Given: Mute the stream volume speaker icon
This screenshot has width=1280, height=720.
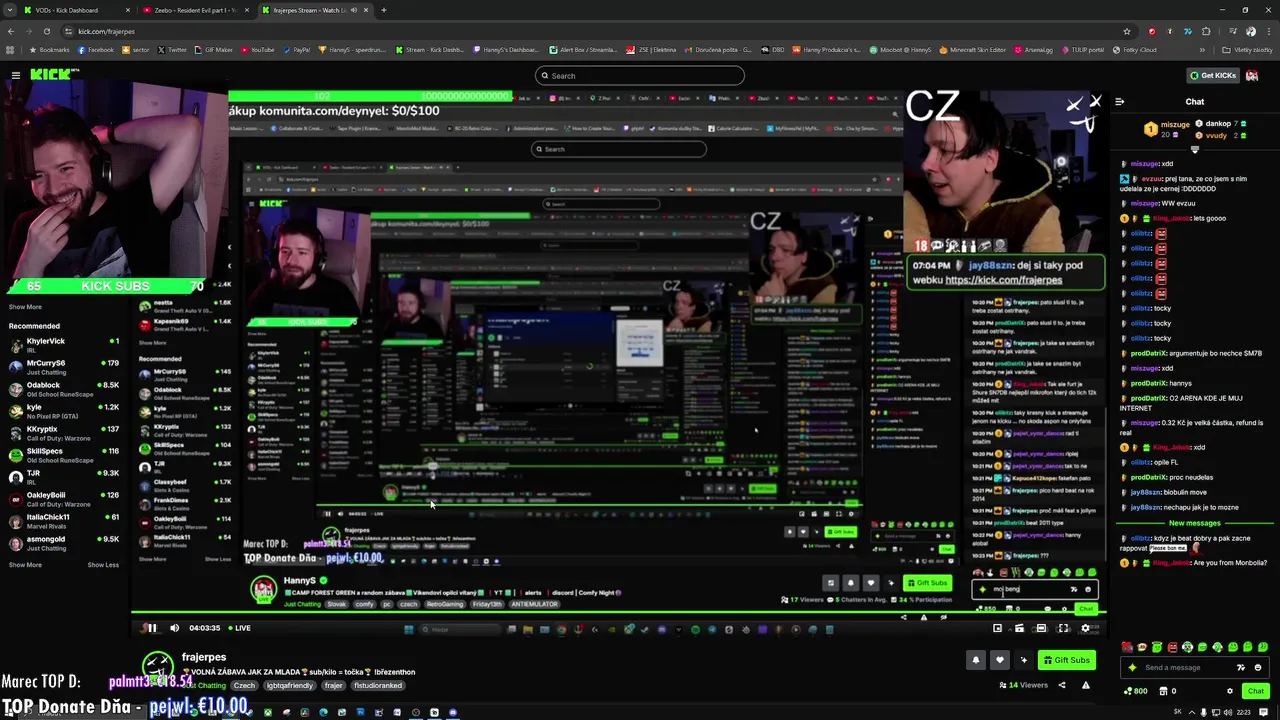Looking at the screenshot, I should 174,628.
